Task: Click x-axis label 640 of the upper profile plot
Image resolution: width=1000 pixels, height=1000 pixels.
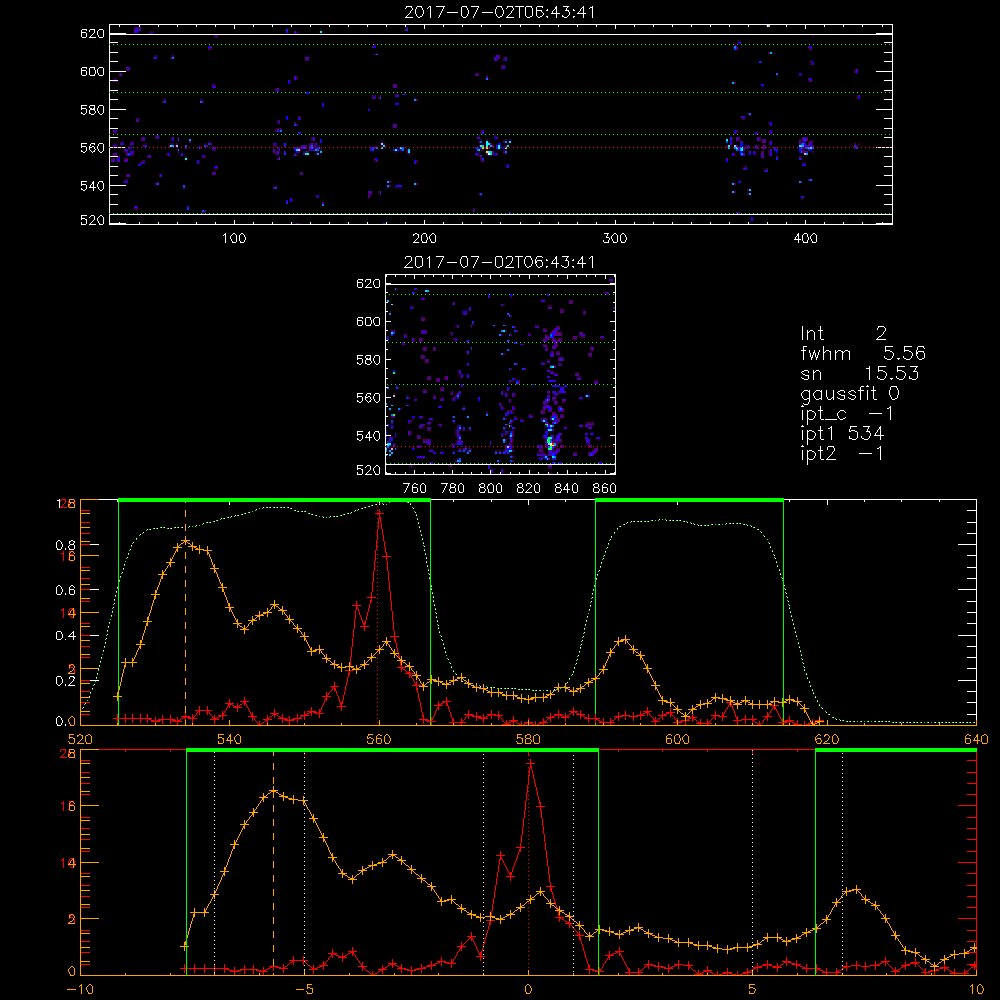Action: click(x=976, y=740)
